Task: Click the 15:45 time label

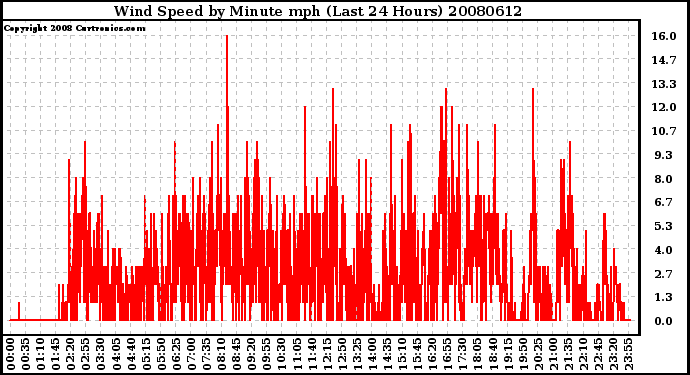Action: click(x=417, y=355)
